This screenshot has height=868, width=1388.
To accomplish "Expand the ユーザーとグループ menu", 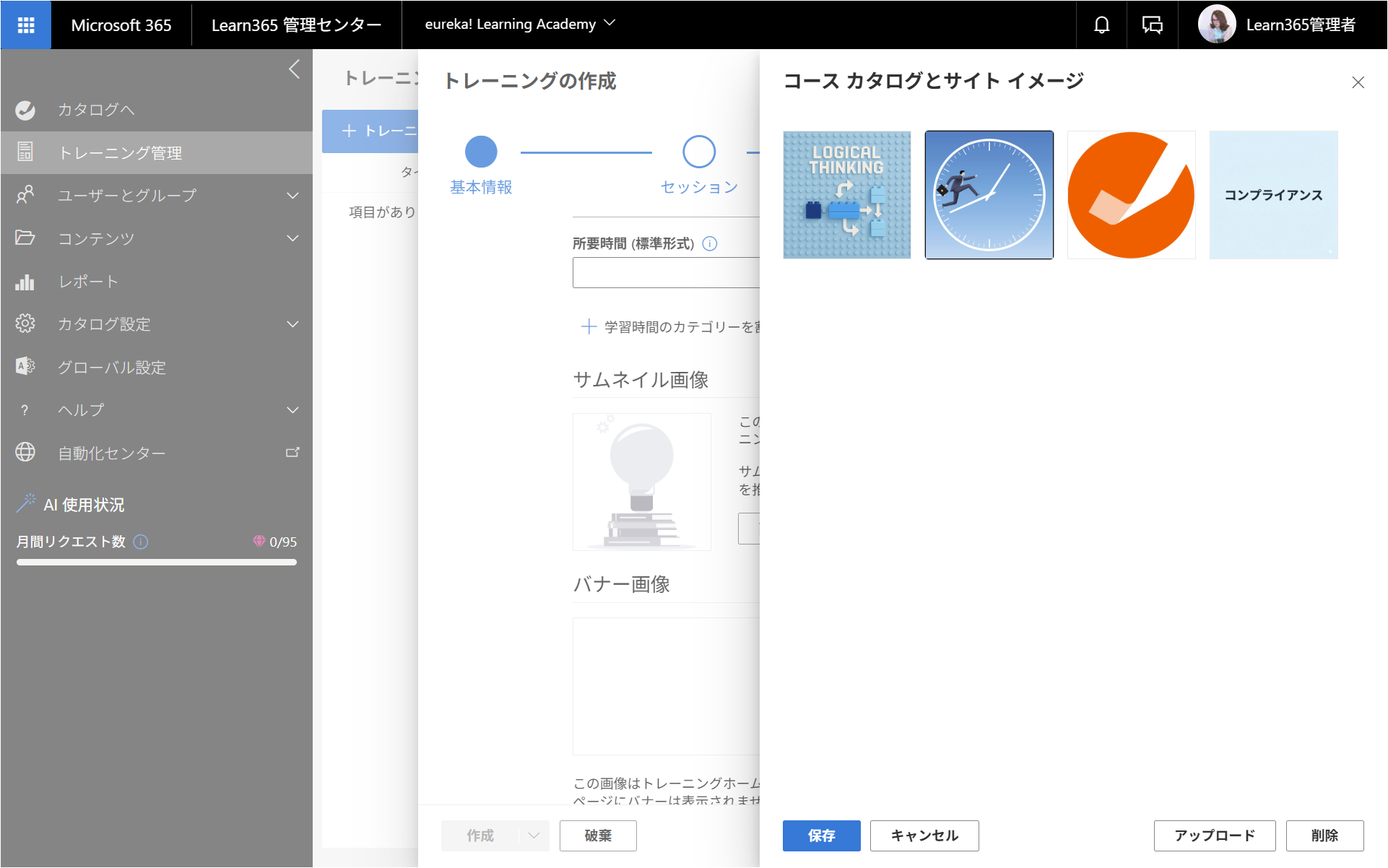I will click(x=292, y=196).
